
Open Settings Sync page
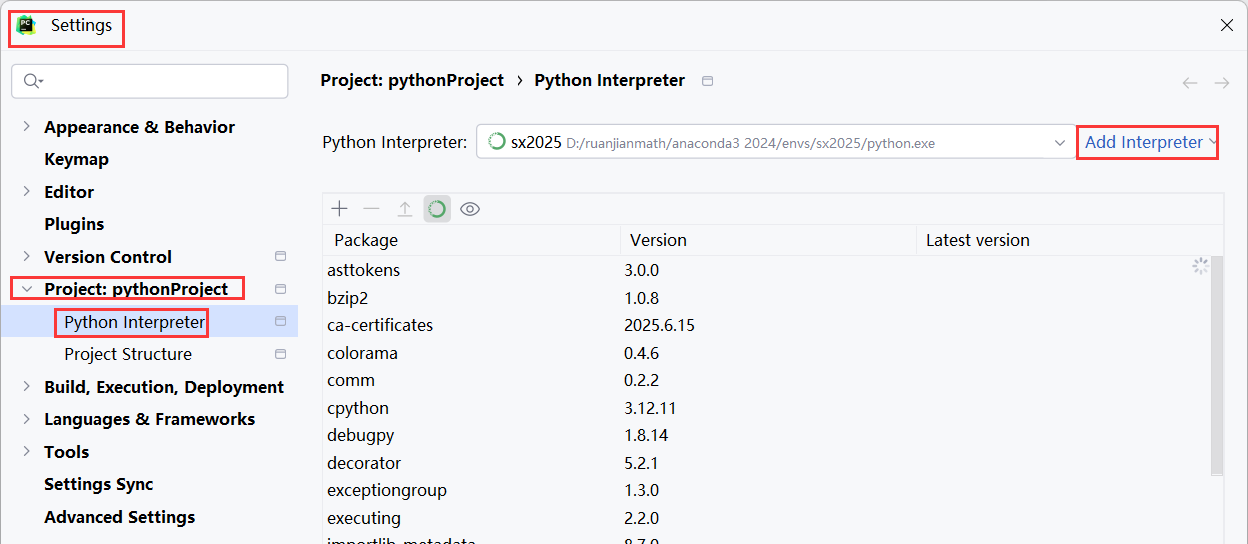(x=99, y=484)
